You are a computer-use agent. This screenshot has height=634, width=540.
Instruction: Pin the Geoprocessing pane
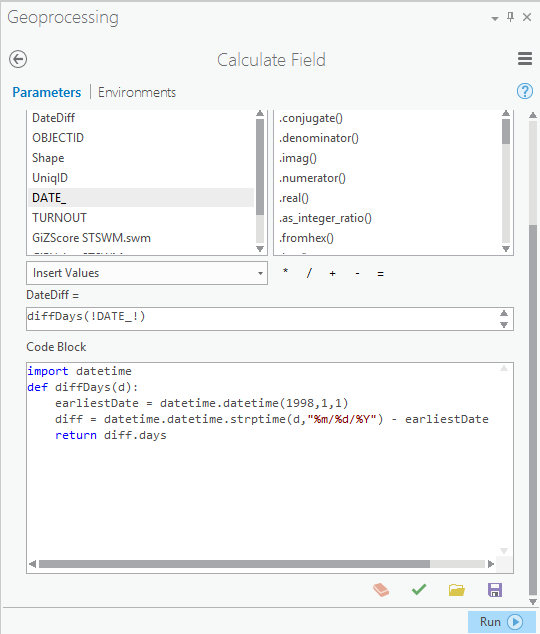(510, 17)
